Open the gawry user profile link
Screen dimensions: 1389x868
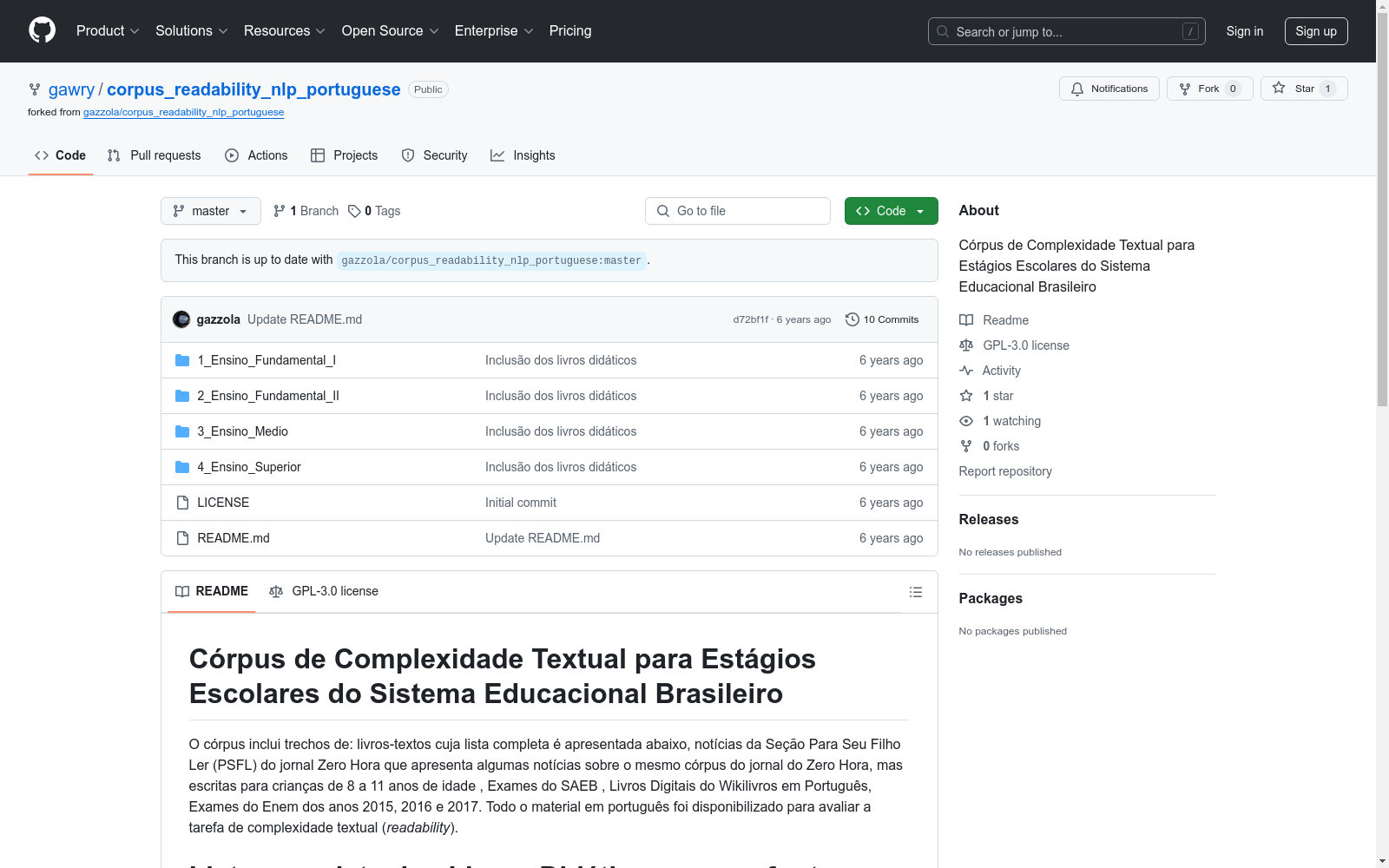click(x=71, y=89)
